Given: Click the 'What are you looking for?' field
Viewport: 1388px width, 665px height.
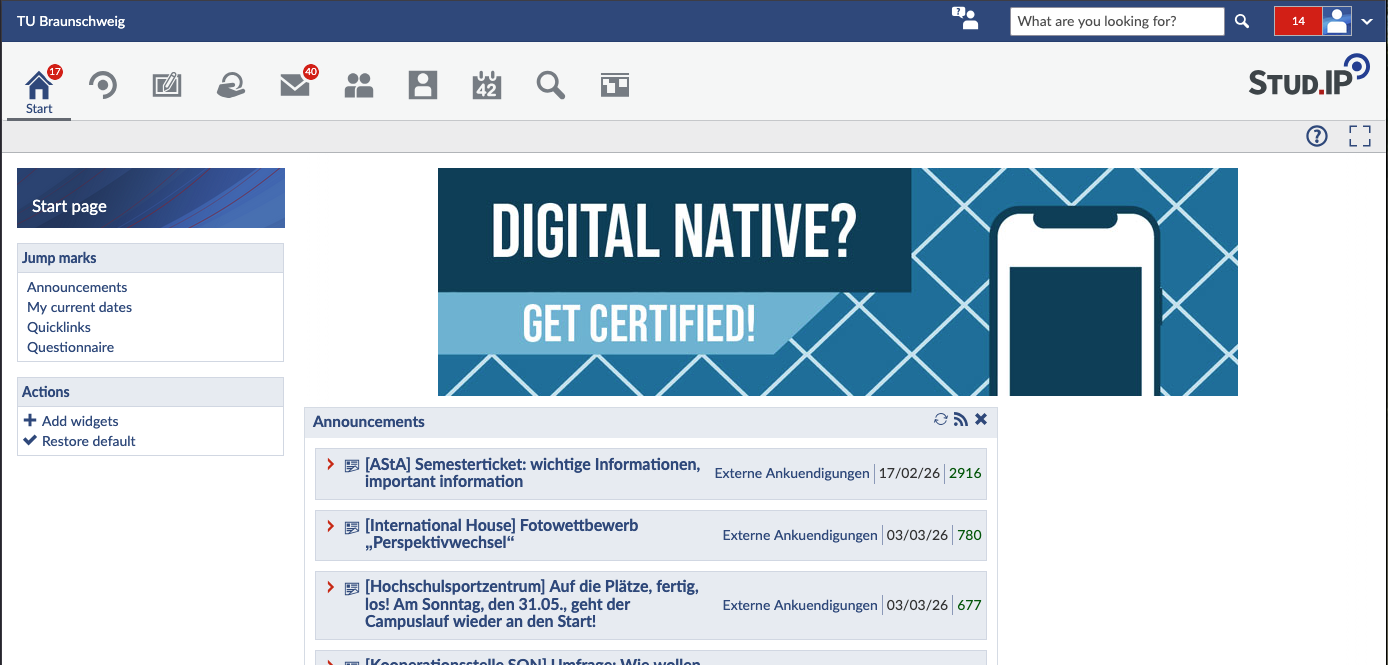Looking at the screenshot, I should coord(1117,21).
